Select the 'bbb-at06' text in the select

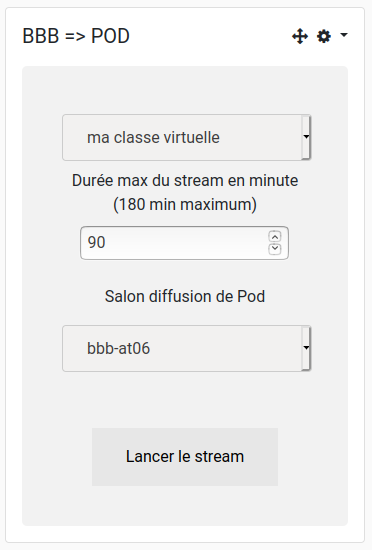(x=119, y=348)
